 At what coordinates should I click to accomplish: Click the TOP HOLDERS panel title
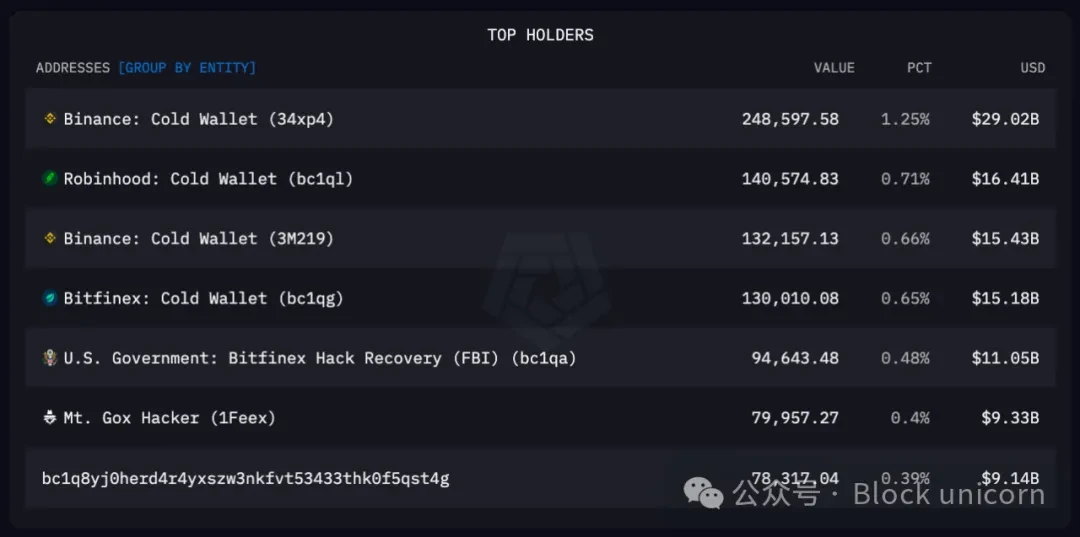tap(540, 35)
